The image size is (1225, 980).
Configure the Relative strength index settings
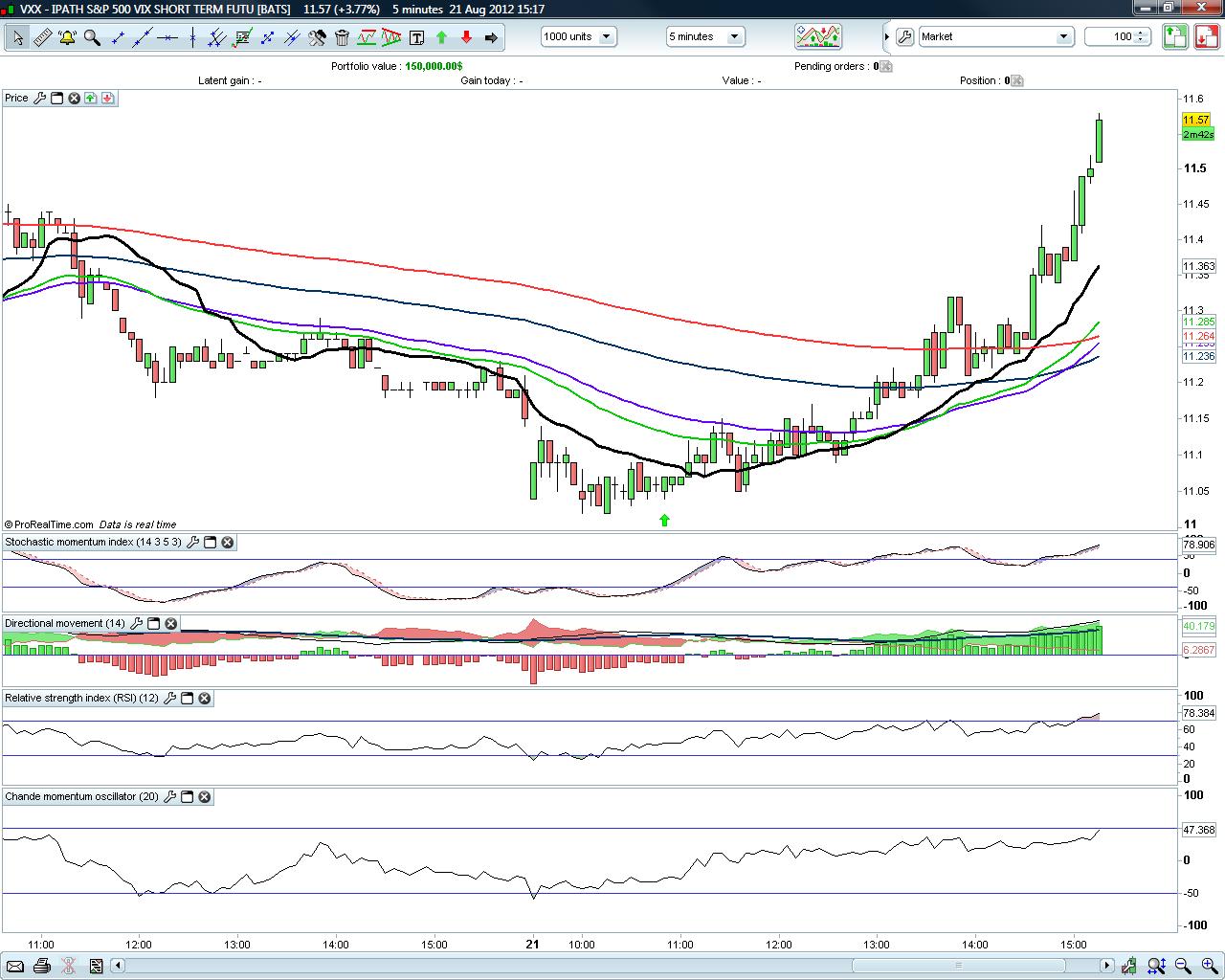click(x=170, y=698)
